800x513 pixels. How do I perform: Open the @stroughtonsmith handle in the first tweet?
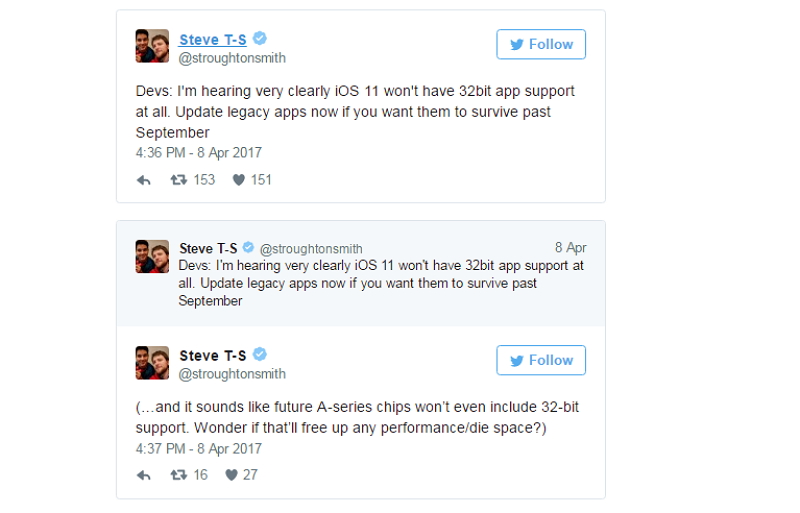pyautogui.click(x=232, y=58)
